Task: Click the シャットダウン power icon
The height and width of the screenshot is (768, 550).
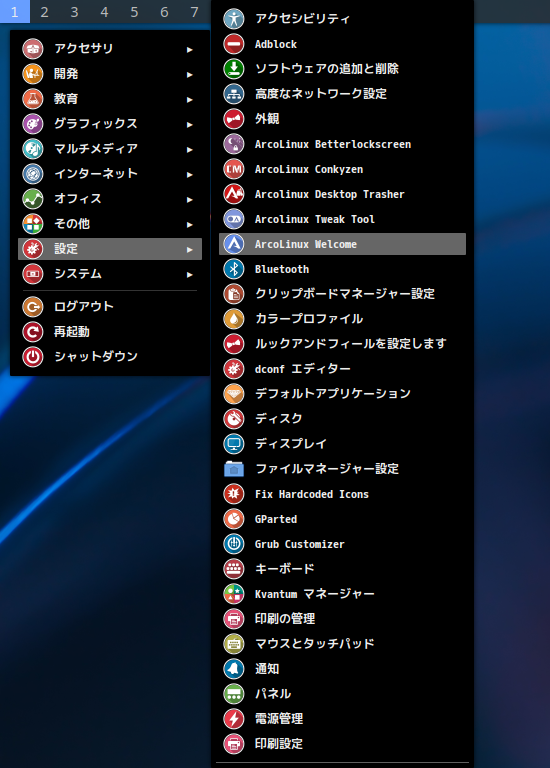Action: click(x=33, y=357)
